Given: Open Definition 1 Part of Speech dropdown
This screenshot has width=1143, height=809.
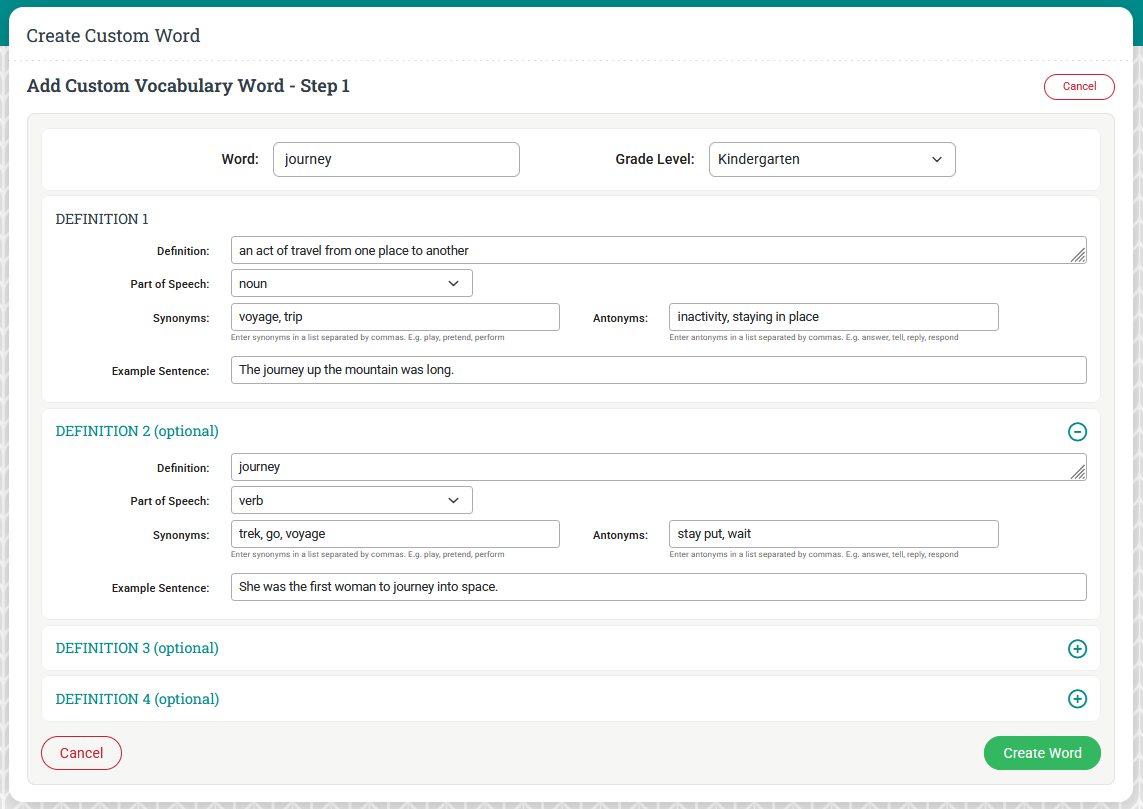Looking at the screenshot, I should [351, 284].
